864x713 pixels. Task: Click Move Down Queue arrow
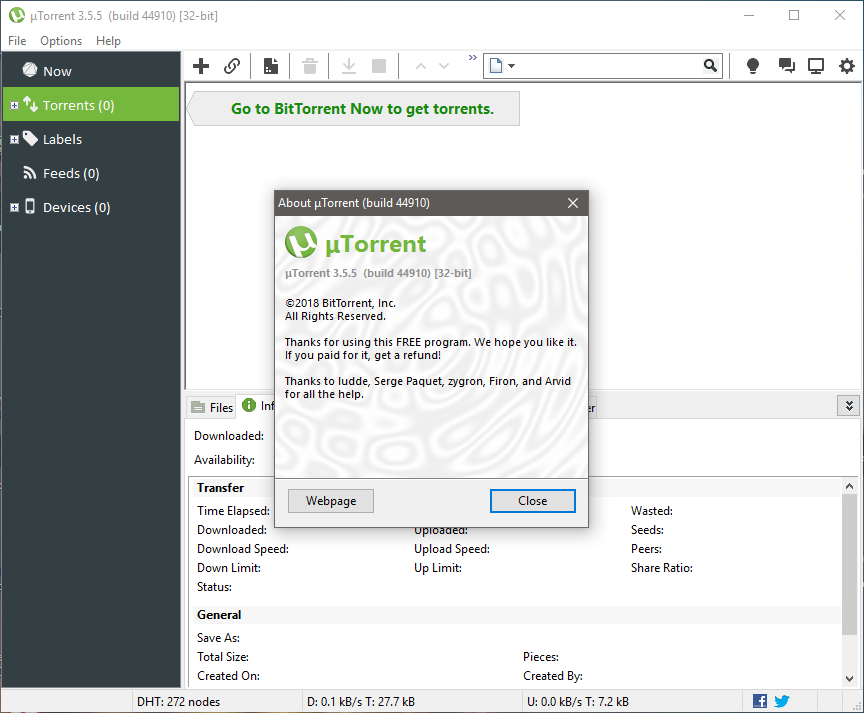(x=444, y=67)
